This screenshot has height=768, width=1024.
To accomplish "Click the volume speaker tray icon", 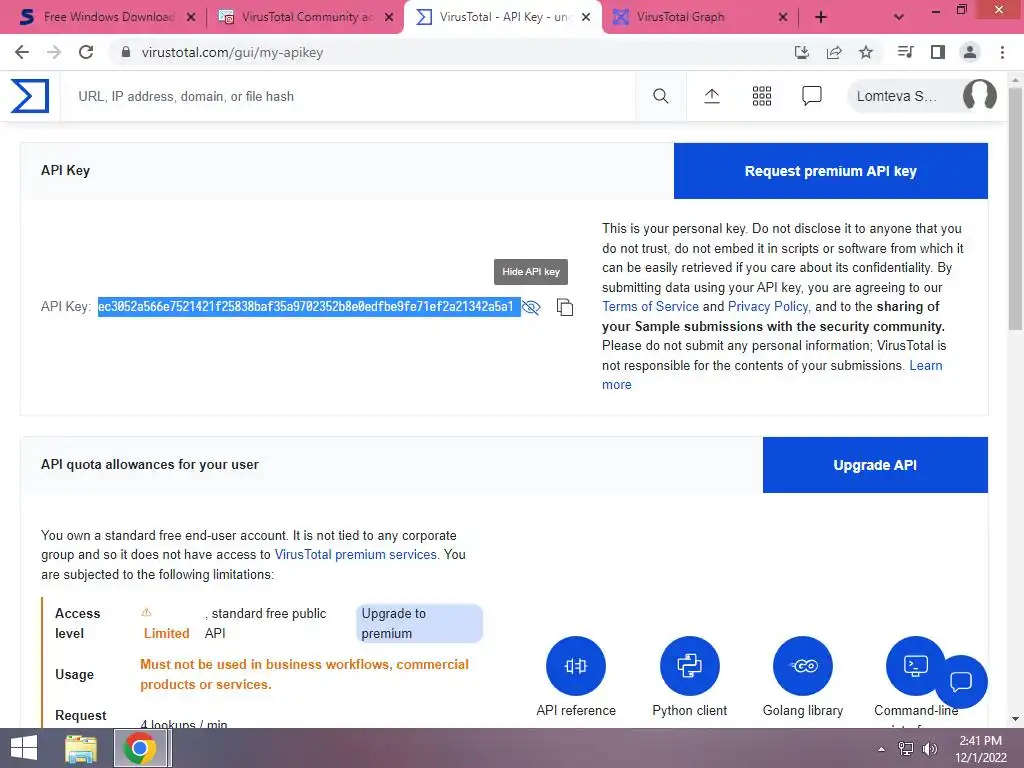I will (929, 749).
